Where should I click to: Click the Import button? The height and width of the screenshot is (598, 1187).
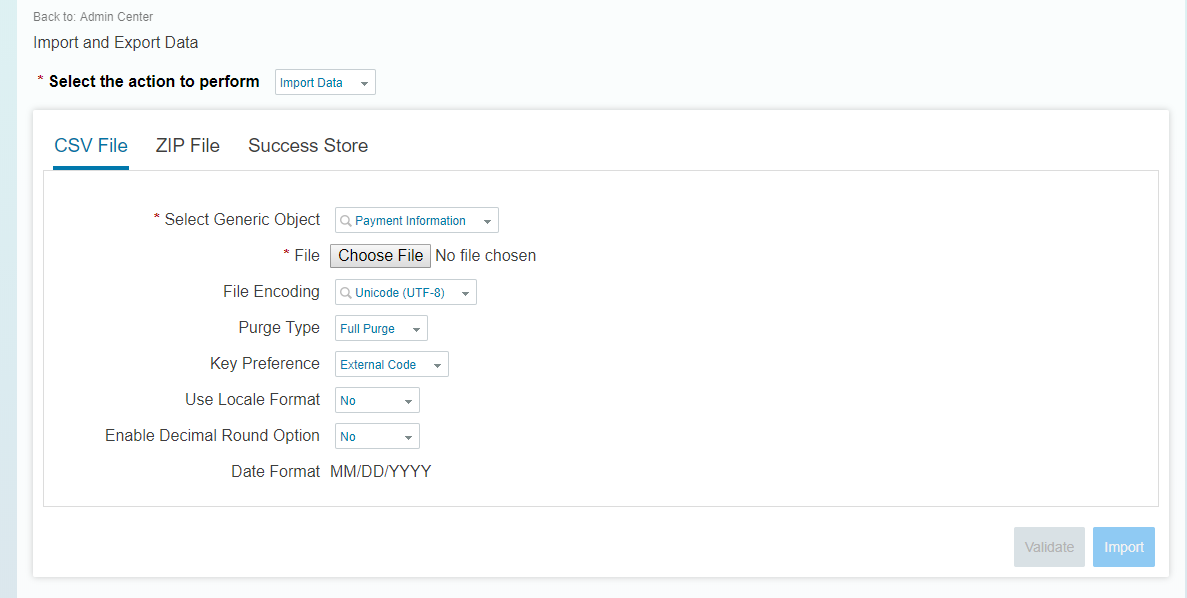pyautogui.click(x=1123, y=547)
